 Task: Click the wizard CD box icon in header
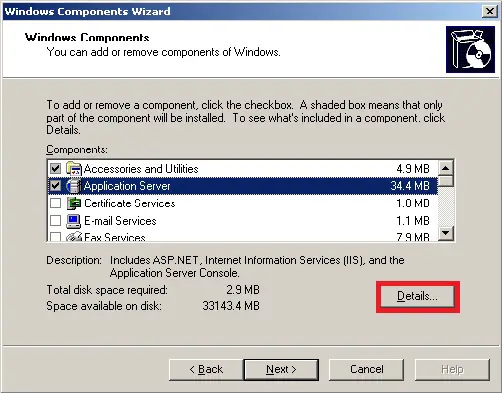coord(470,50)
